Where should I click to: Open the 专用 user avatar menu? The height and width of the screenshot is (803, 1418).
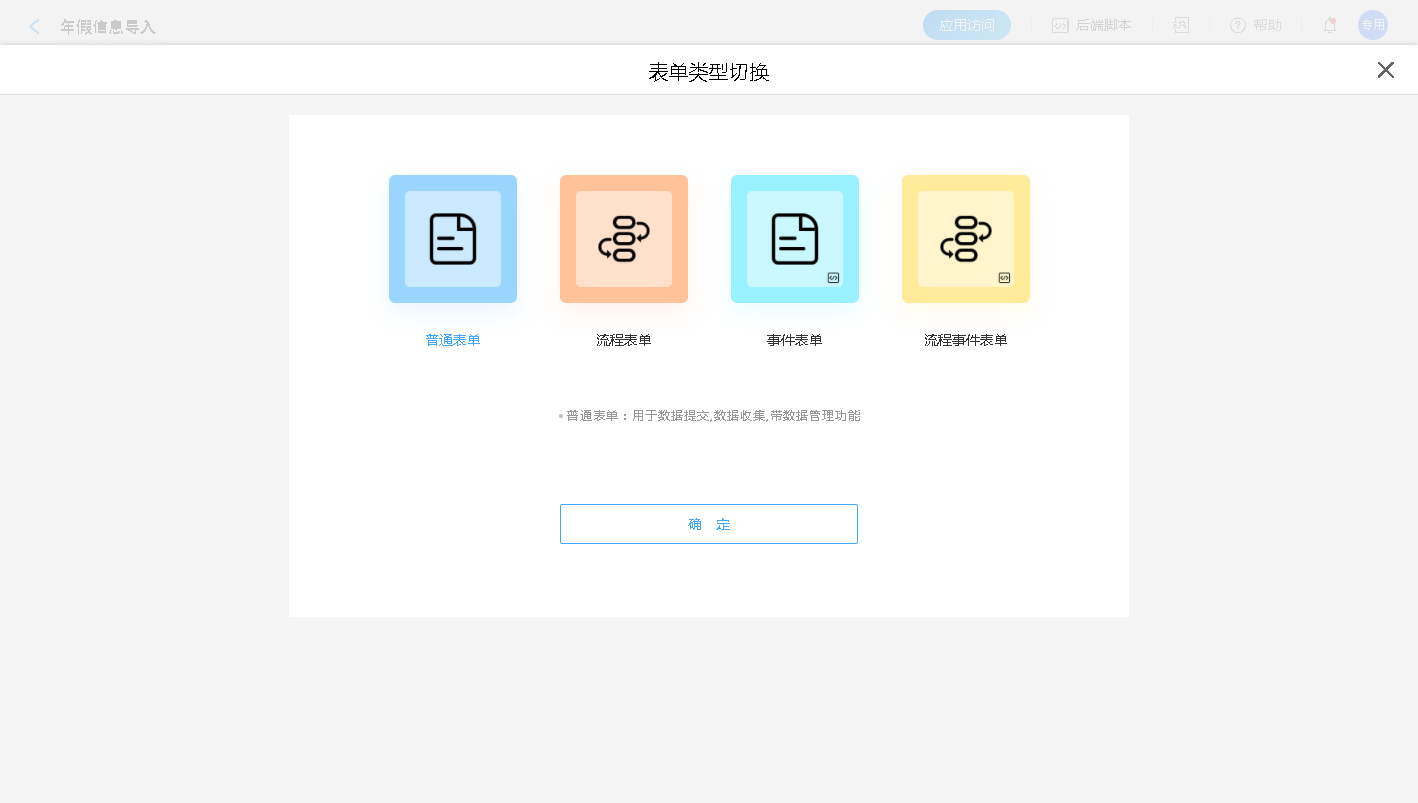coord(1372,25)
